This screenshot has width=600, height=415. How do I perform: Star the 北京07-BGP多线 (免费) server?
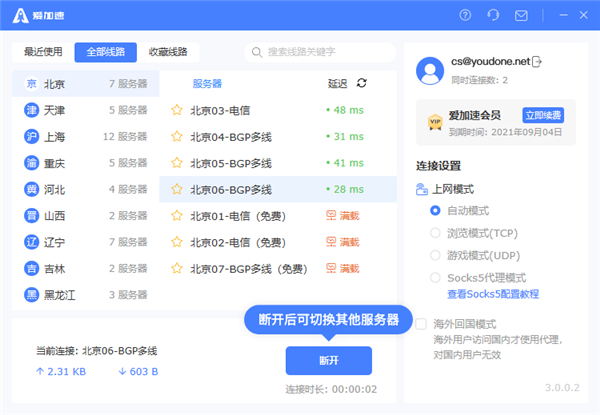177,269
